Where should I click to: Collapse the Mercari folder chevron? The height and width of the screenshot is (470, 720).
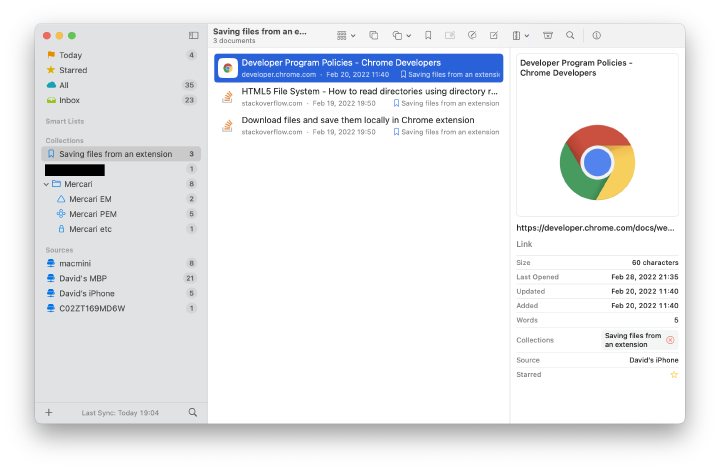tap(46, 184)
